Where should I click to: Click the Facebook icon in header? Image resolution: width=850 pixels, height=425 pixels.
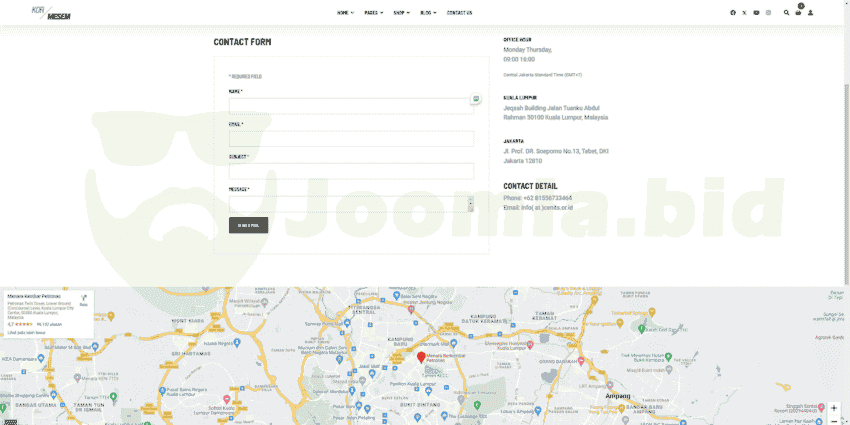(733, 13)
